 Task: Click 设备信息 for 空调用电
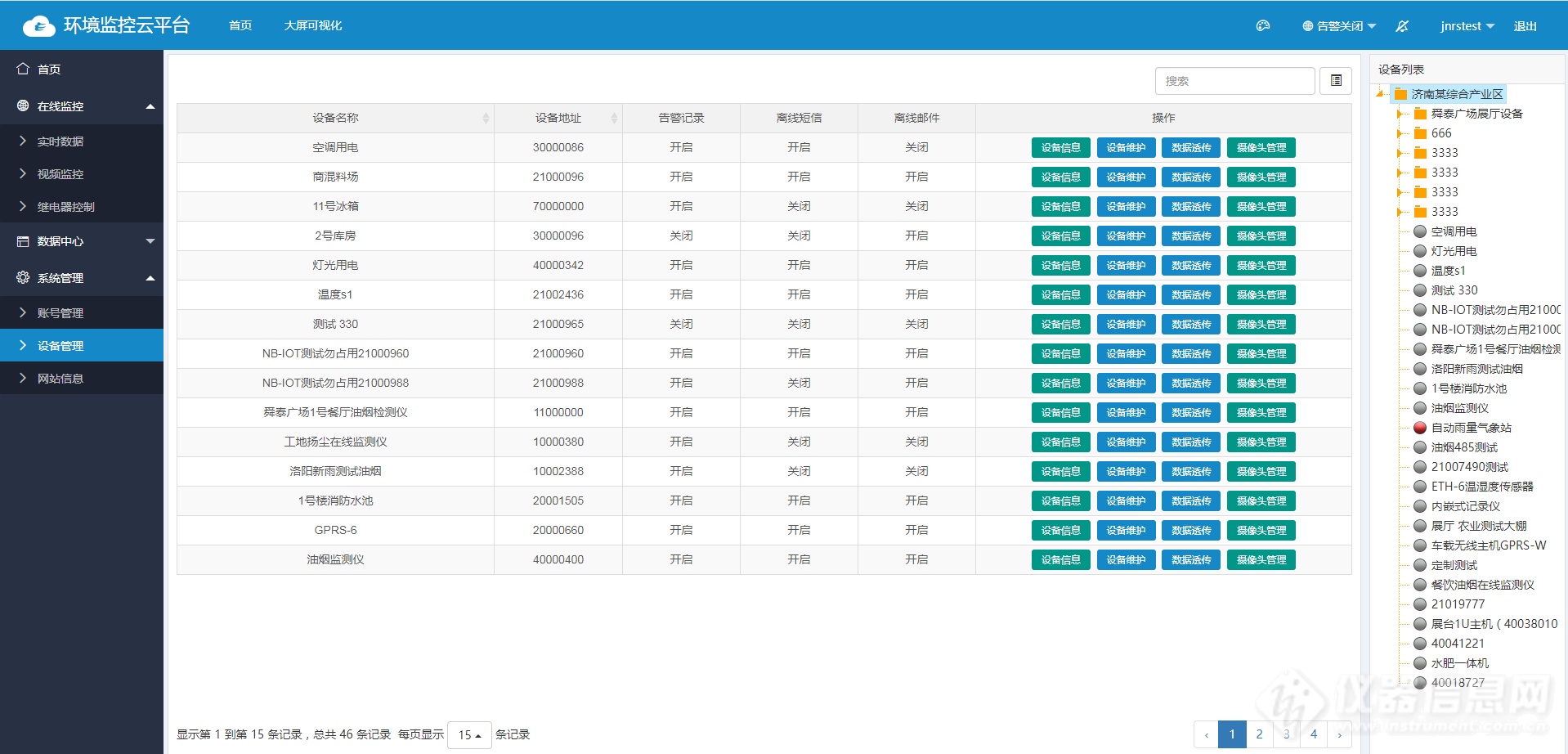pos(1061,148)
